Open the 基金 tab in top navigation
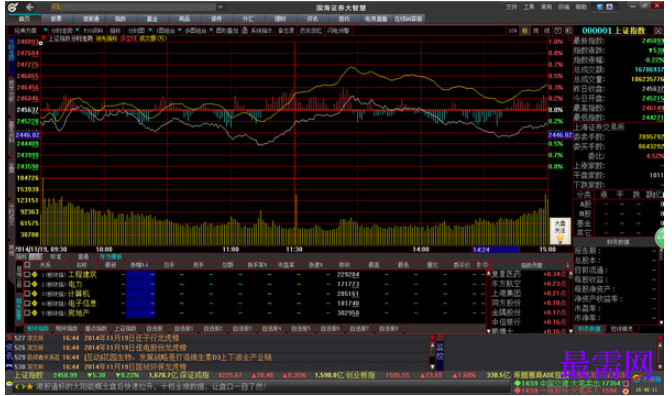The image size is (672, 396). 152,18
